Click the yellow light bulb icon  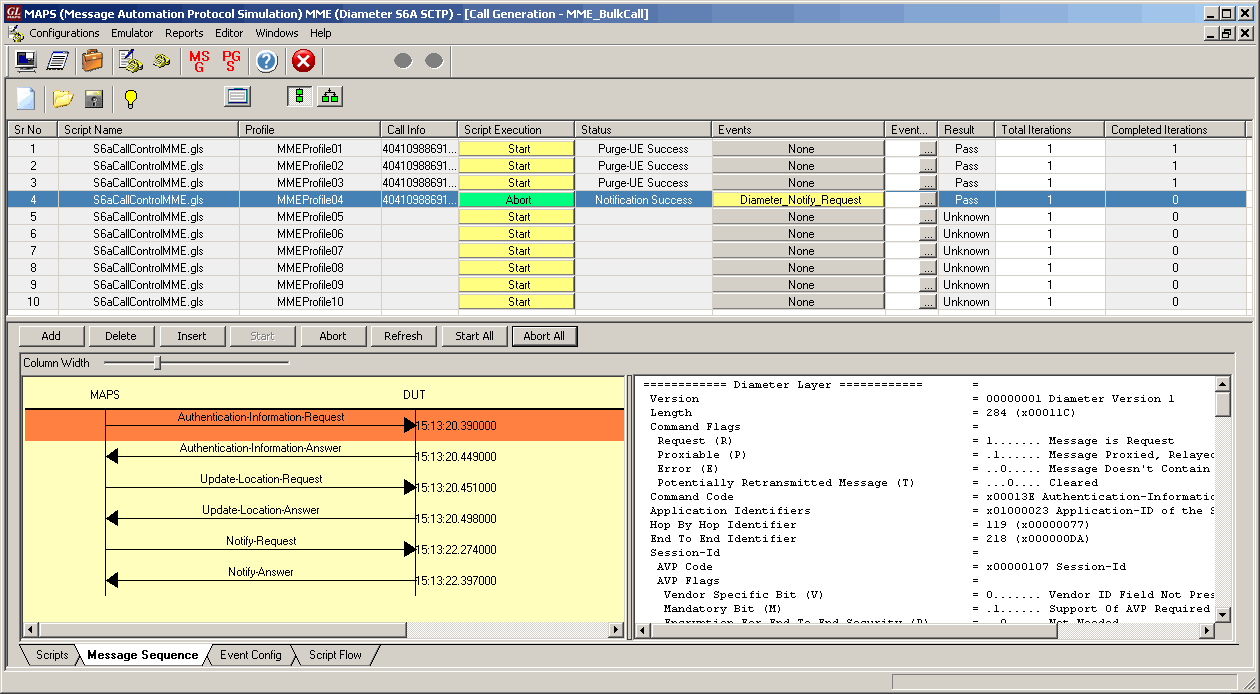[130, 98]
